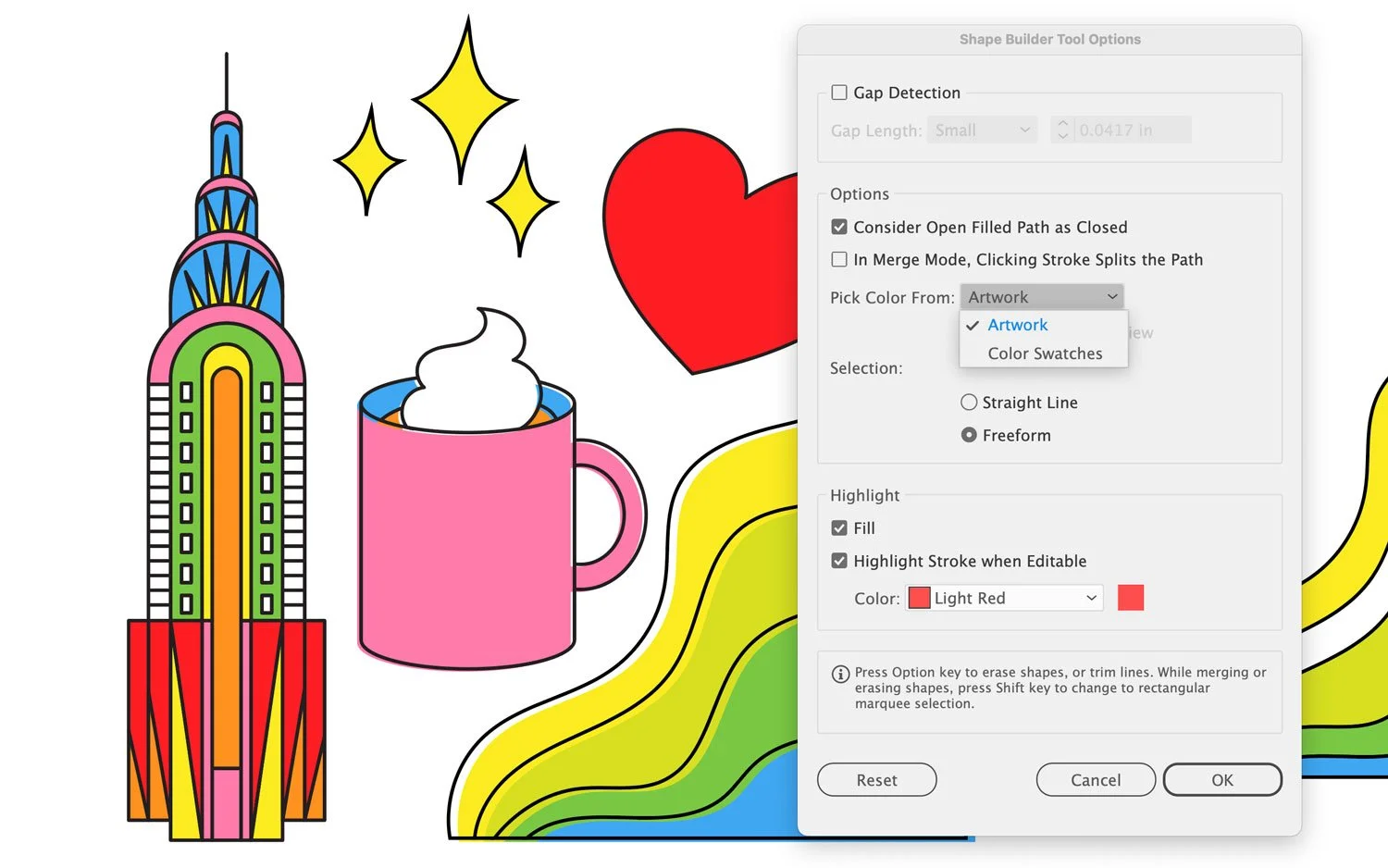Click the info icon in the note section

840,673
